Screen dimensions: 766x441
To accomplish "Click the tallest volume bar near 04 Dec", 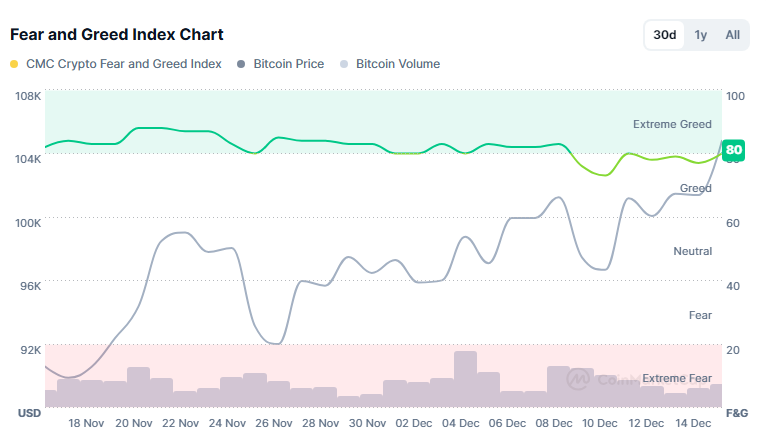I will point(465,378).
